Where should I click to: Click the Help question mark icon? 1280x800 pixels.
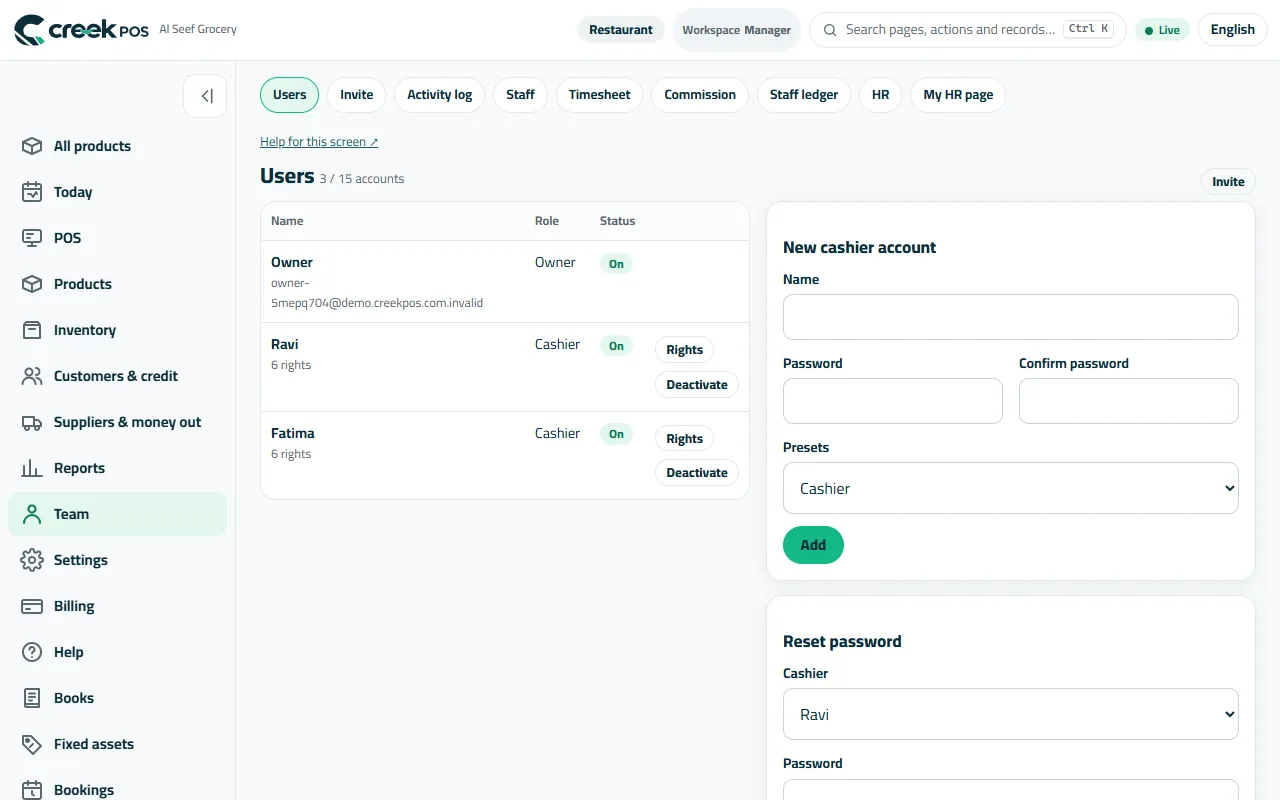click(32, 652)
